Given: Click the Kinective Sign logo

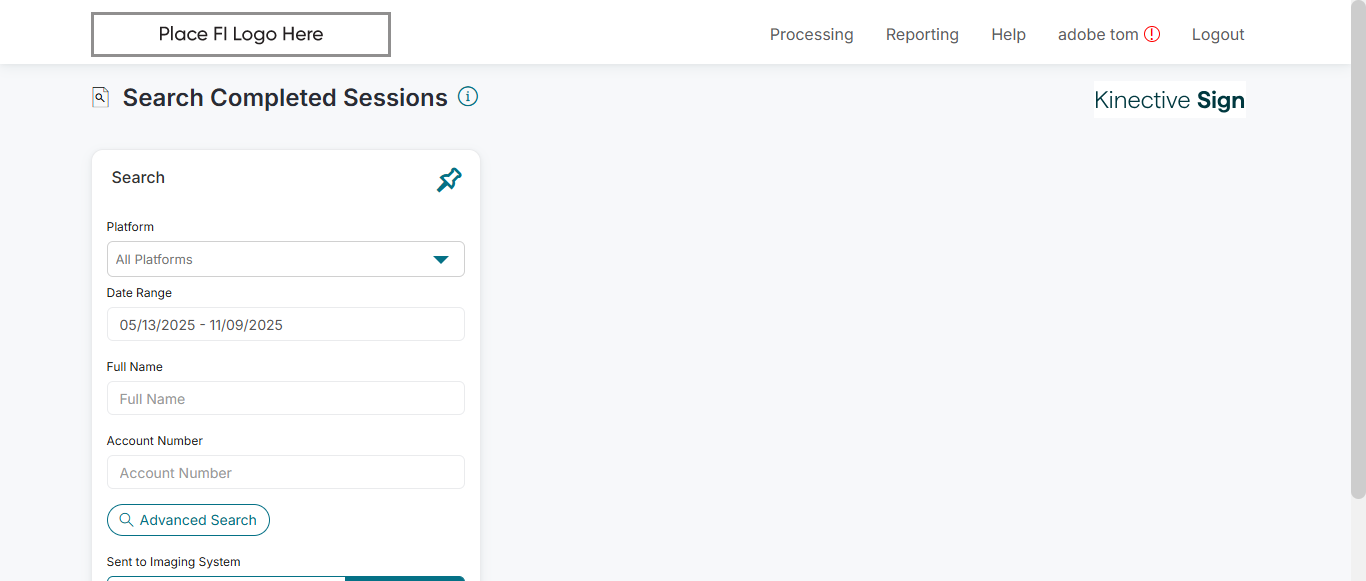Looking at the screenshot, I should coord(1169,100).
